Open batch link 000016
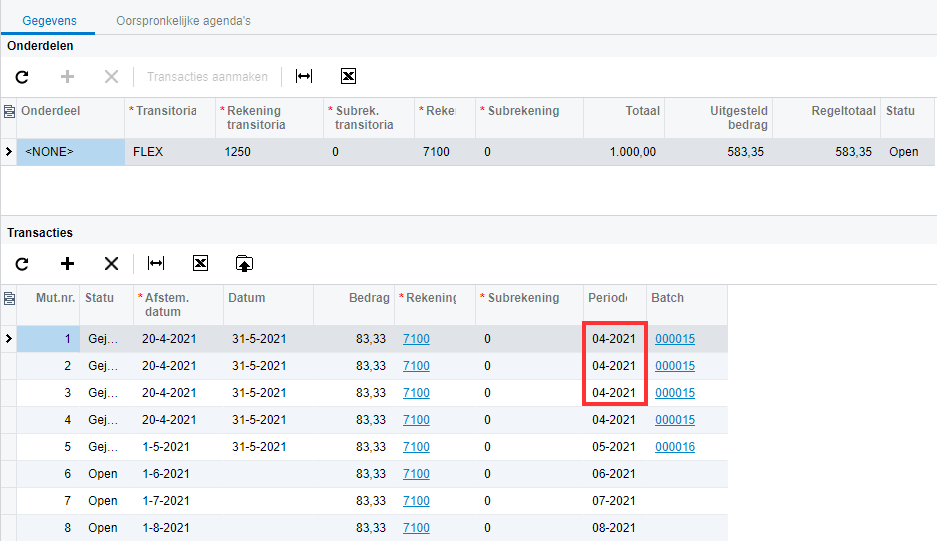Image resolution: width=937 pixels, height=541 pixels. coord(674,447)
